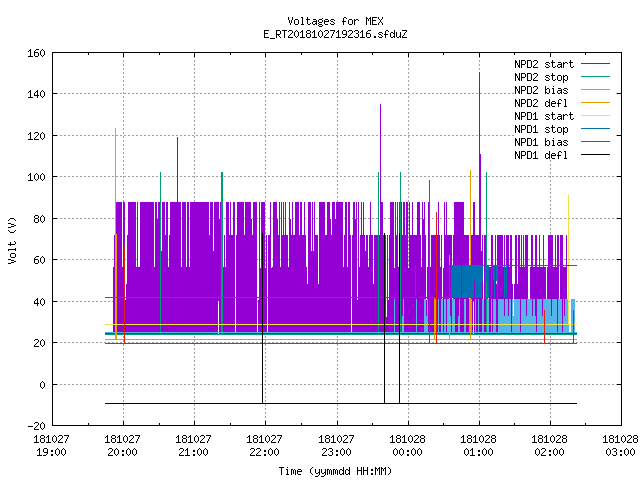Click the x-axis tick '181027 22:00'
This screenshot has height=480, width=640.
click(264, 446)
